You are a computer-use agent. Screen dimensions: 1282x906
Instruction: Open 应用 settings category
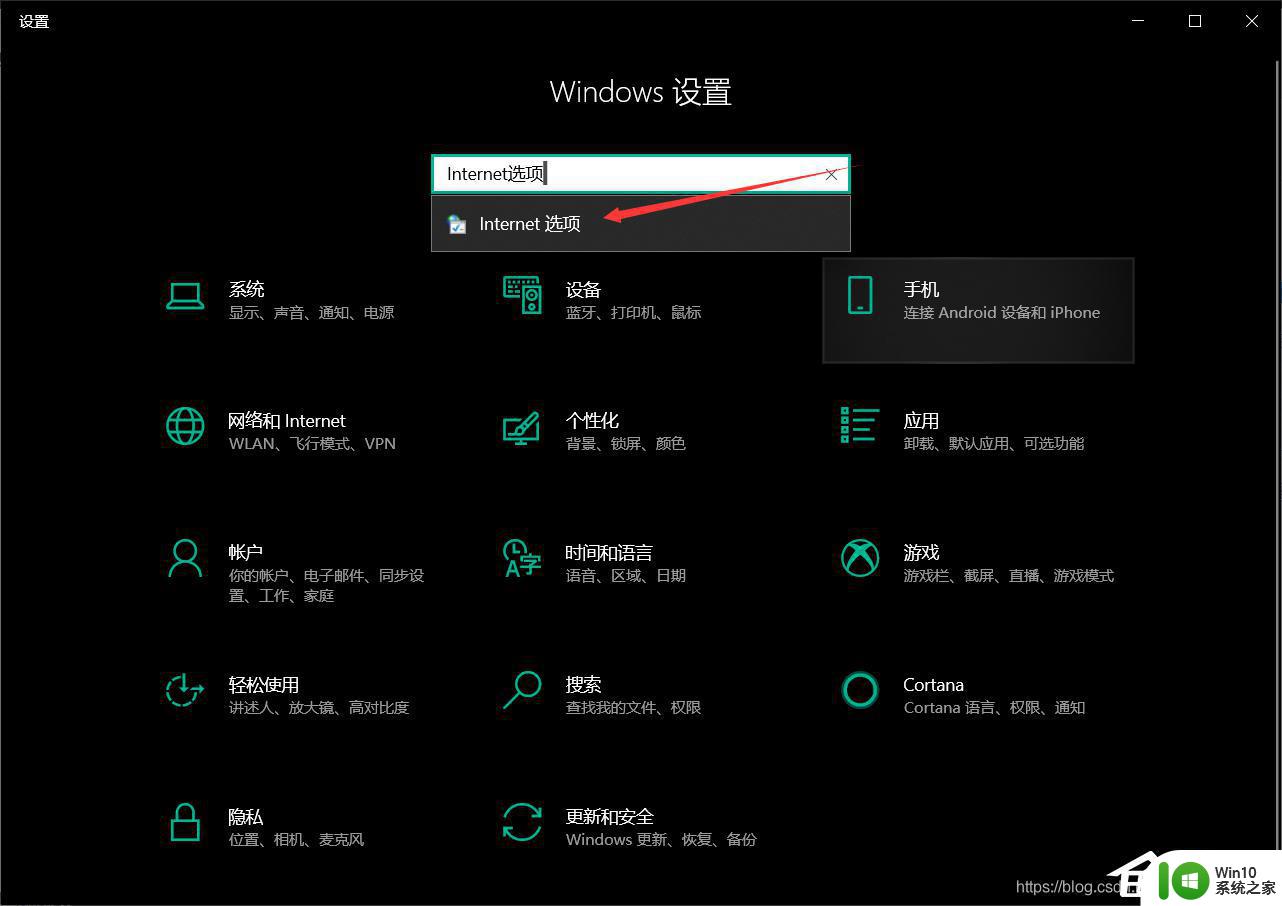pos(921,421)
